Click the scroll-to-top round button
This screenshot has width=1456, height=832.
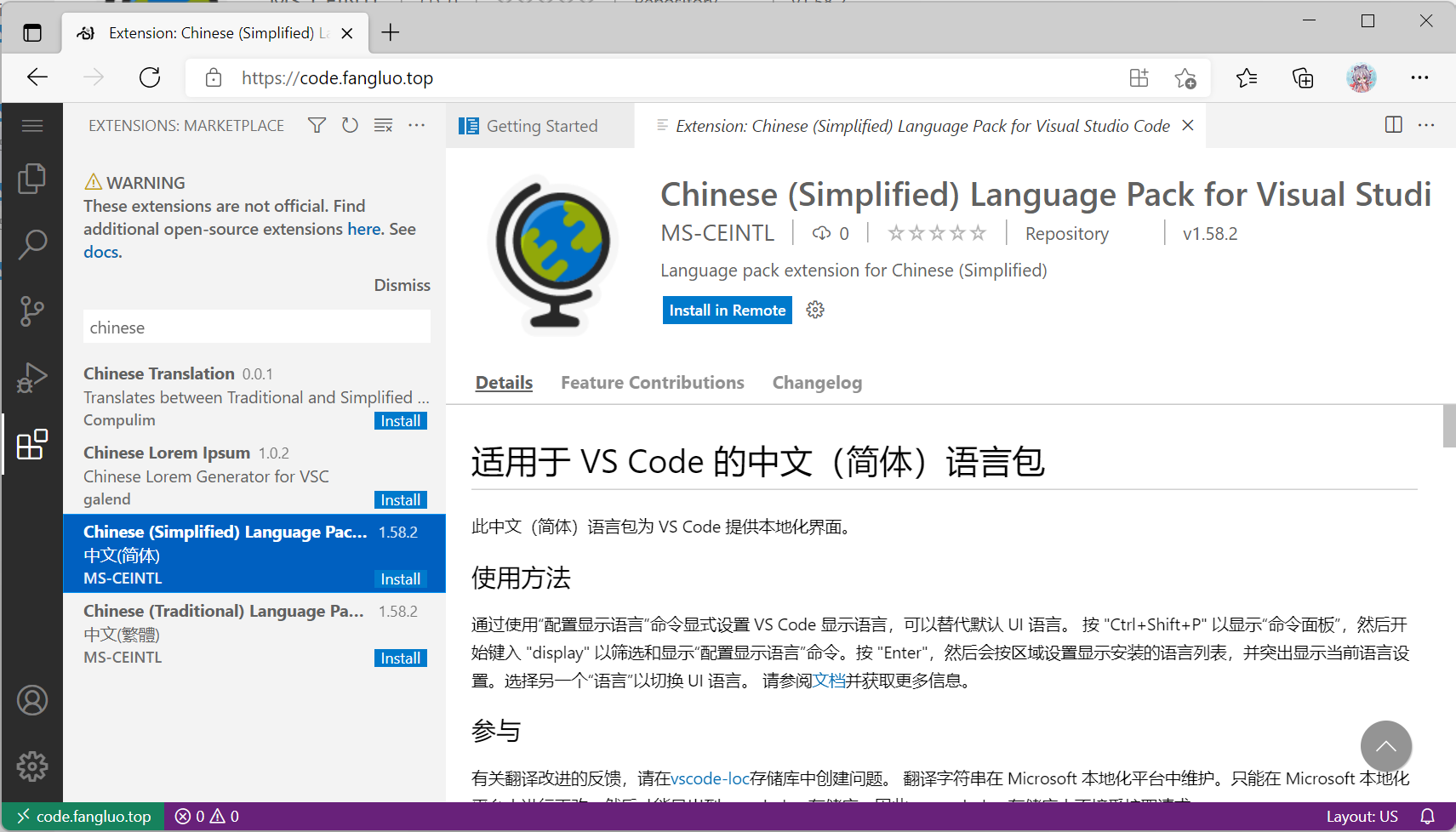pos(1386,746)
